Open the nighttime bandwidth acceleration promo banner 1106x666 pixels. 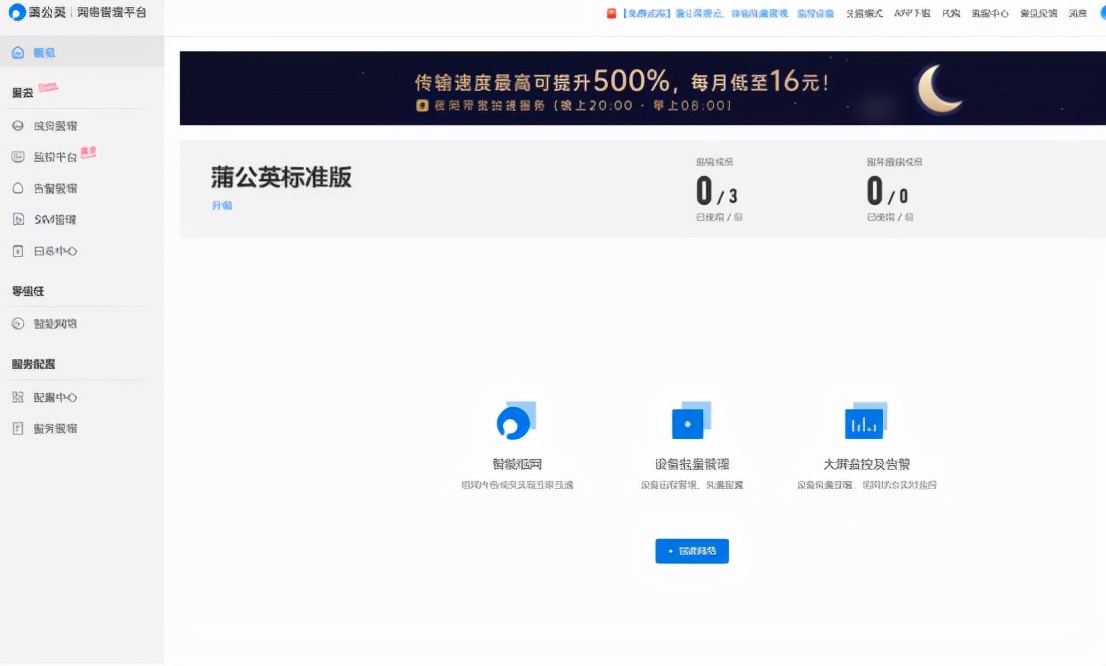click(641, 88)
